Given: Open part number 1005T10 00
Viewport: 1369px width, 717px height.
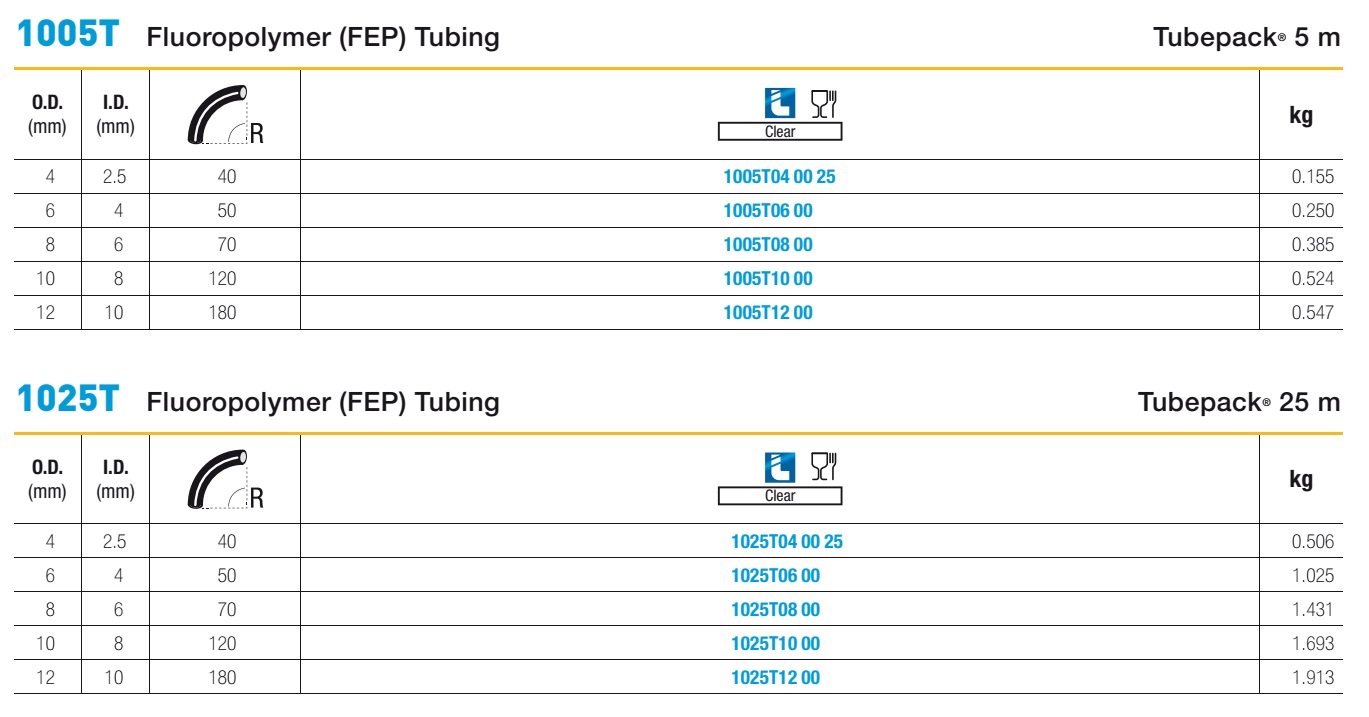Looking at the screenshot, I should 768,279.
